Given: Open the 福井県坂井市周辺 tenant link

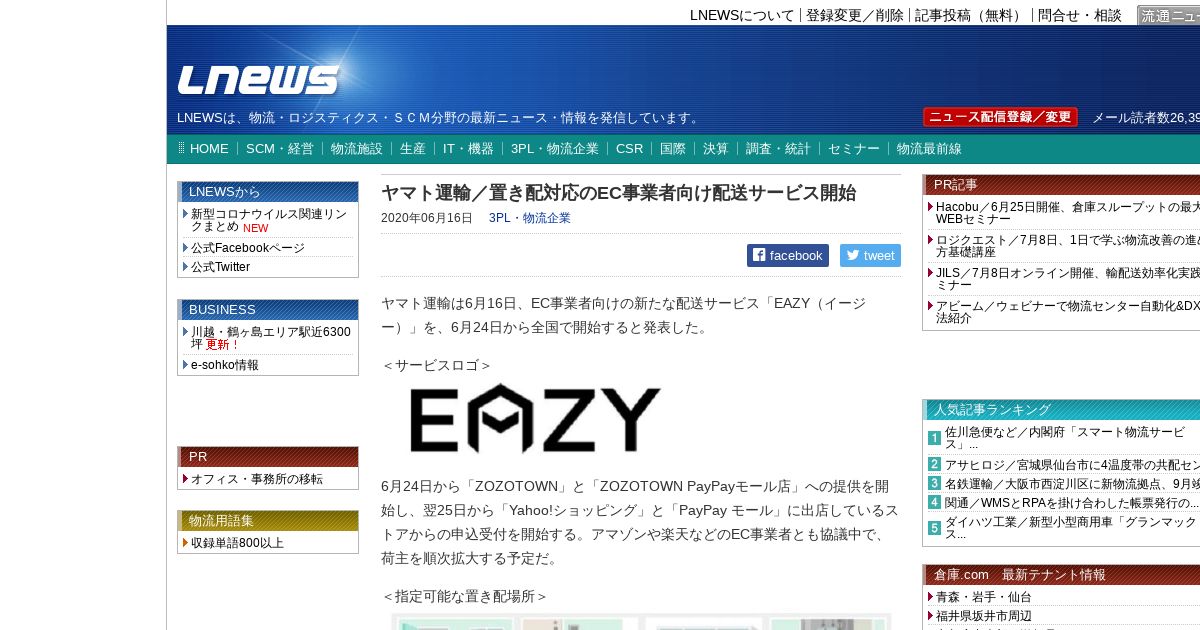Looking at the screenshot, I should [x=984, y=615].
